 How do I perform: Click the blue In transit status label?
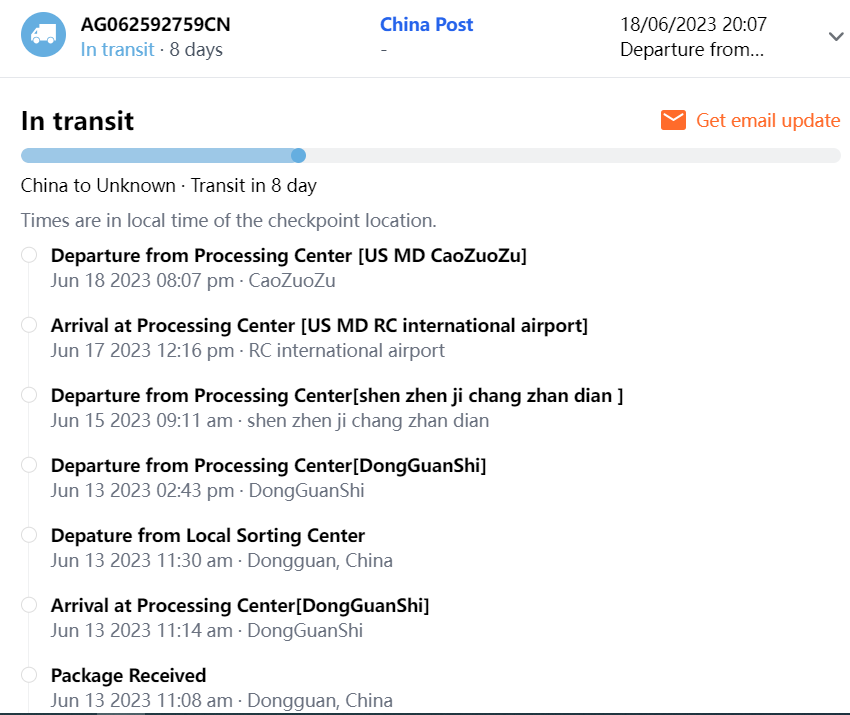point(117,49)
